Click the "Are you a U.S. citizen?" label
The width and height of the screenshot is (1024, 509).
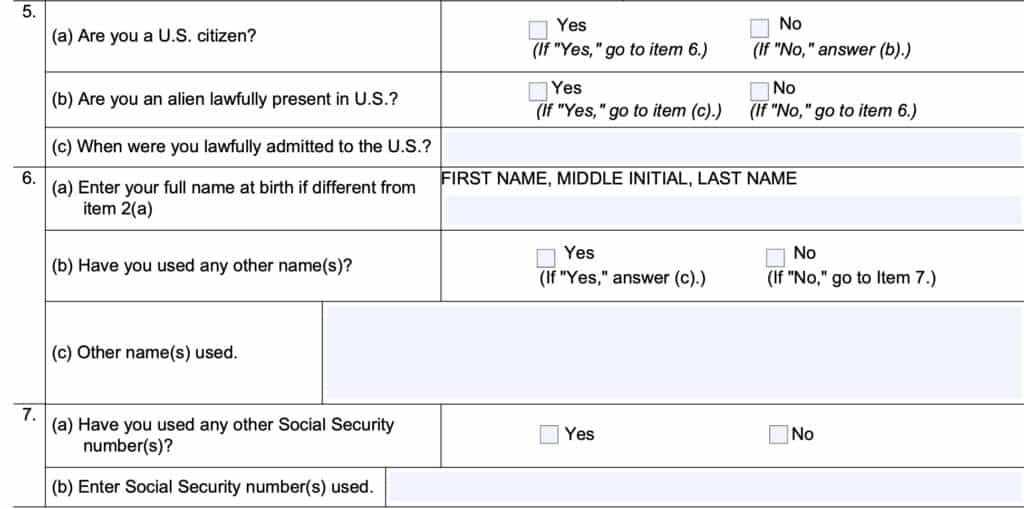pyautogui.click(x=153, y=35)
